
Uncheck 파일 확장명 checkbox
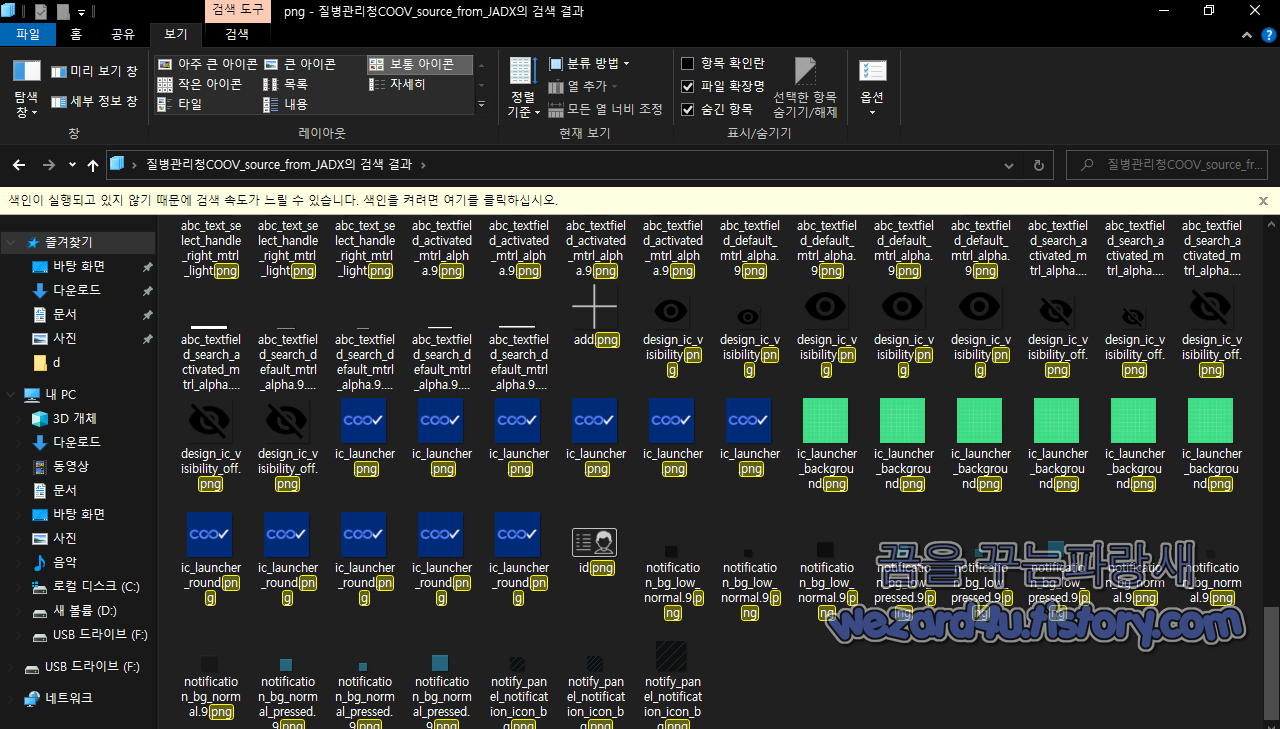coord(688,86)
